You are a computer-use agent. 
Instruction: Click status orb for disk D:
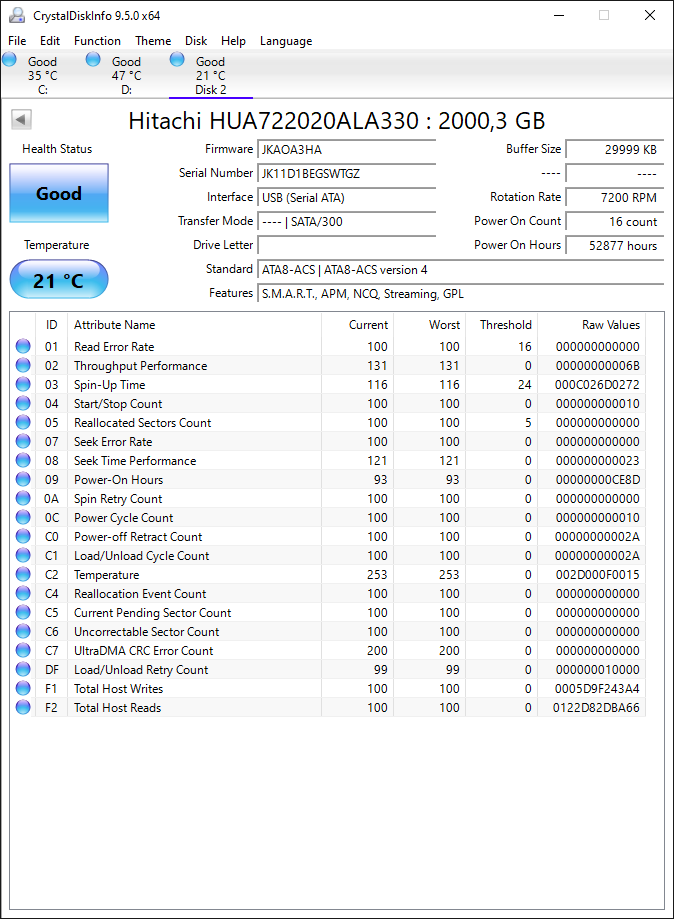(x=93, y=59)
